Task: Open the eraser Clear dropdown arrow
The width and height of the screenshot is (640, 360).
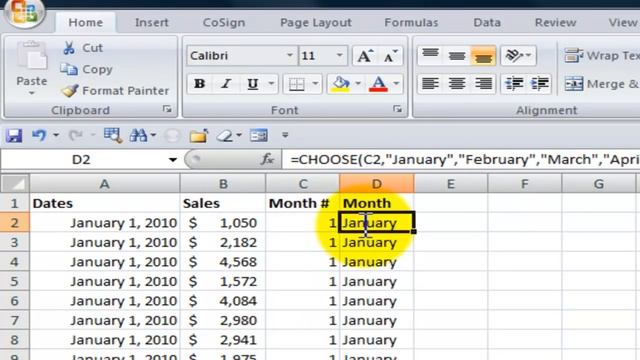Action: tap(239, 136)
